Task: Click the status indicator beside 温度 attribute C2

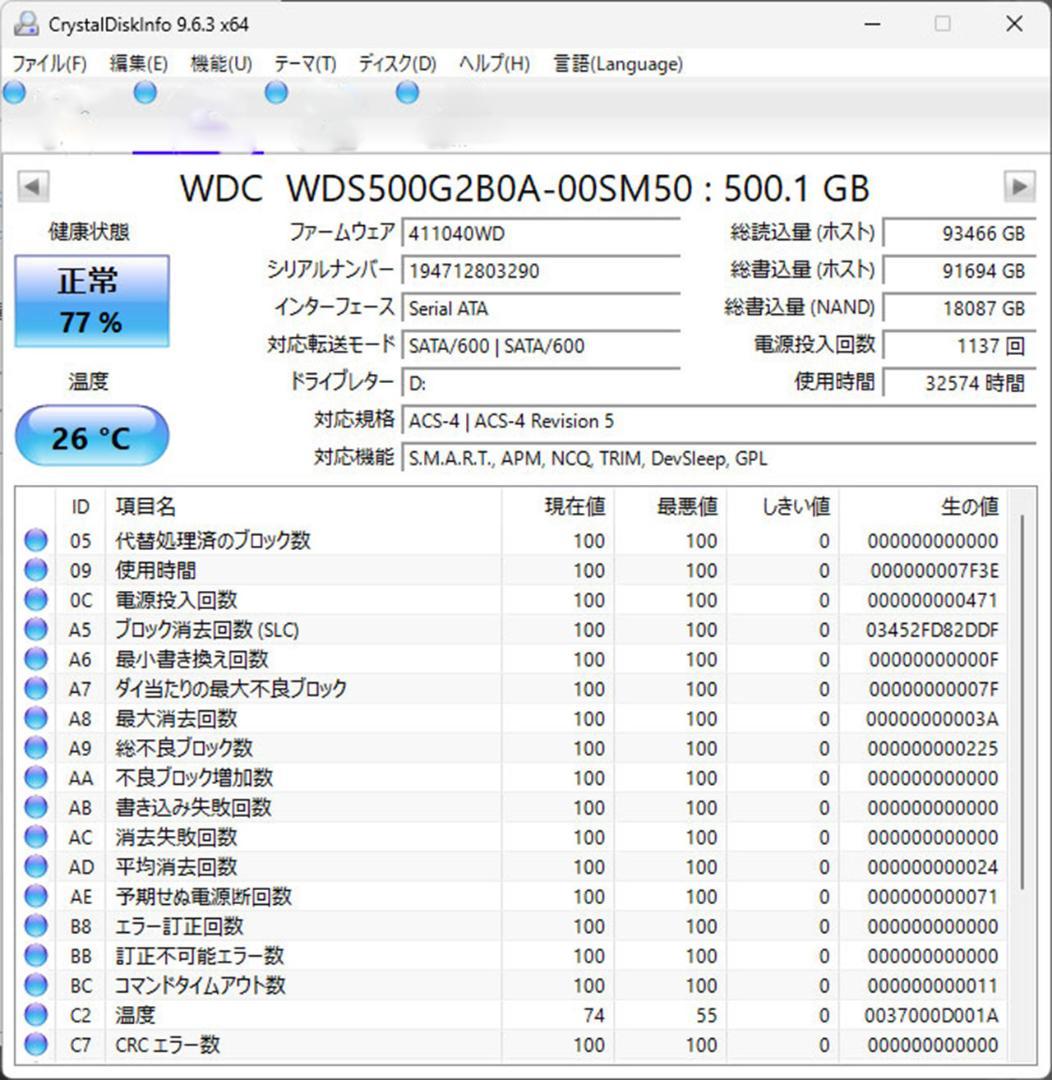Action: [35, 1015]
